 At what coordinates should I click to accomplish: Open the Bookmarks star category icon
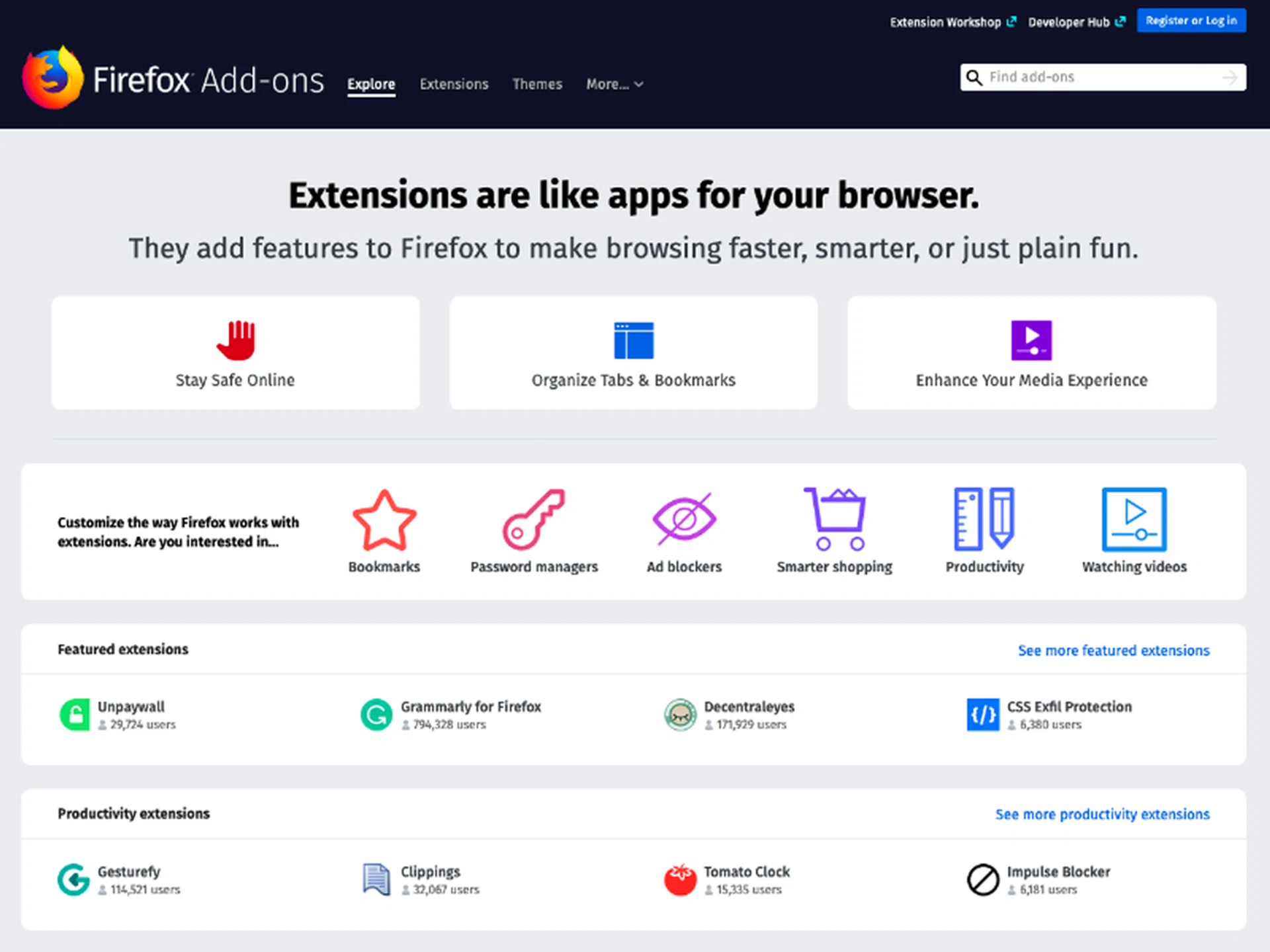tap(384, 520)
